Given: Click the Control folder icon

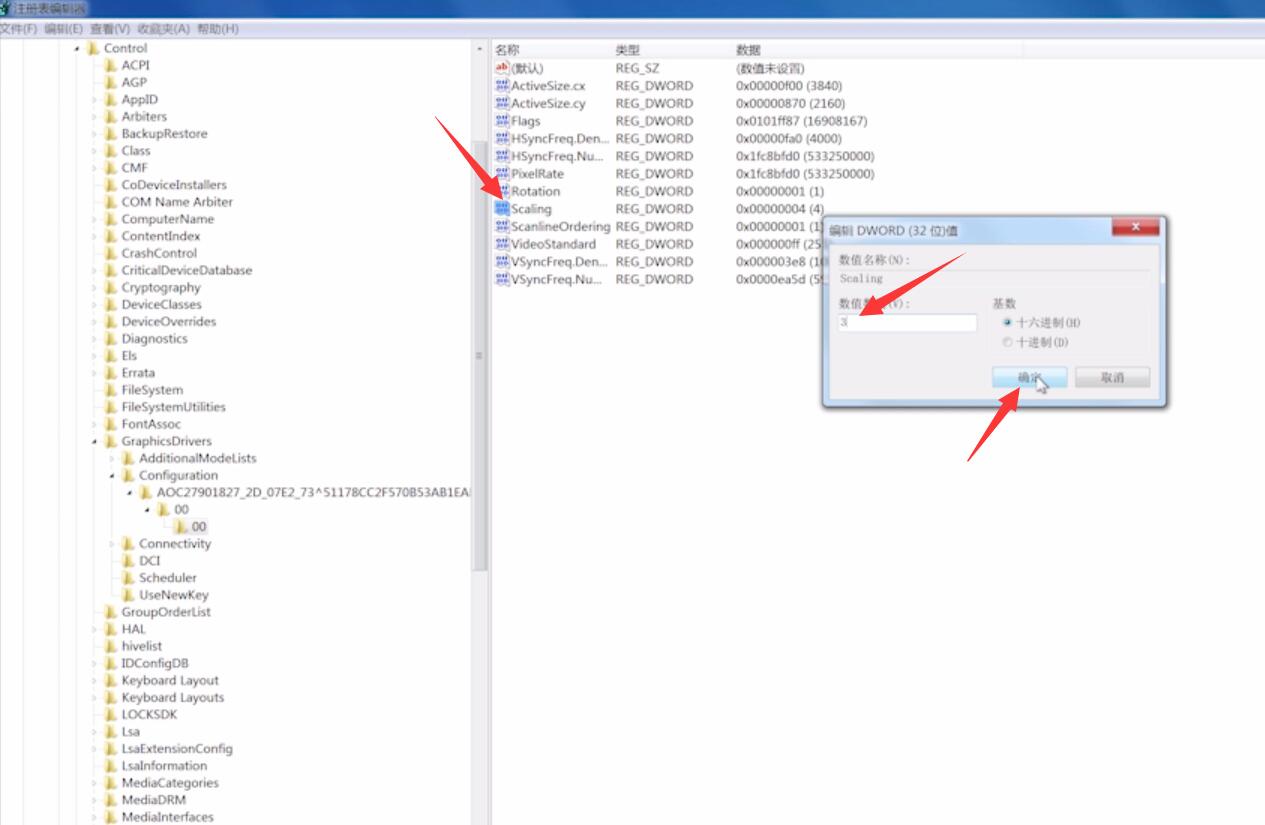Looking at the screenshot, I should point(93,48).
